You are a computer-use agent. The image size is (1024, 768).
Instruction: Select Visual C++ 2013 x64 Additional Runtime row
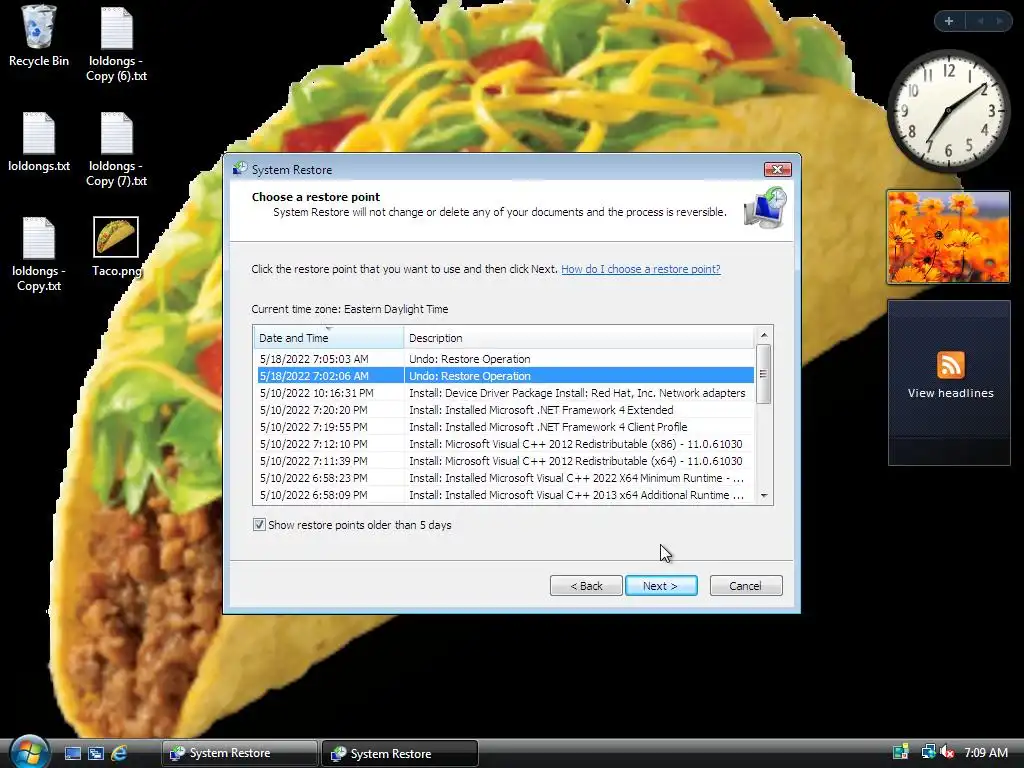pos(504,494)
